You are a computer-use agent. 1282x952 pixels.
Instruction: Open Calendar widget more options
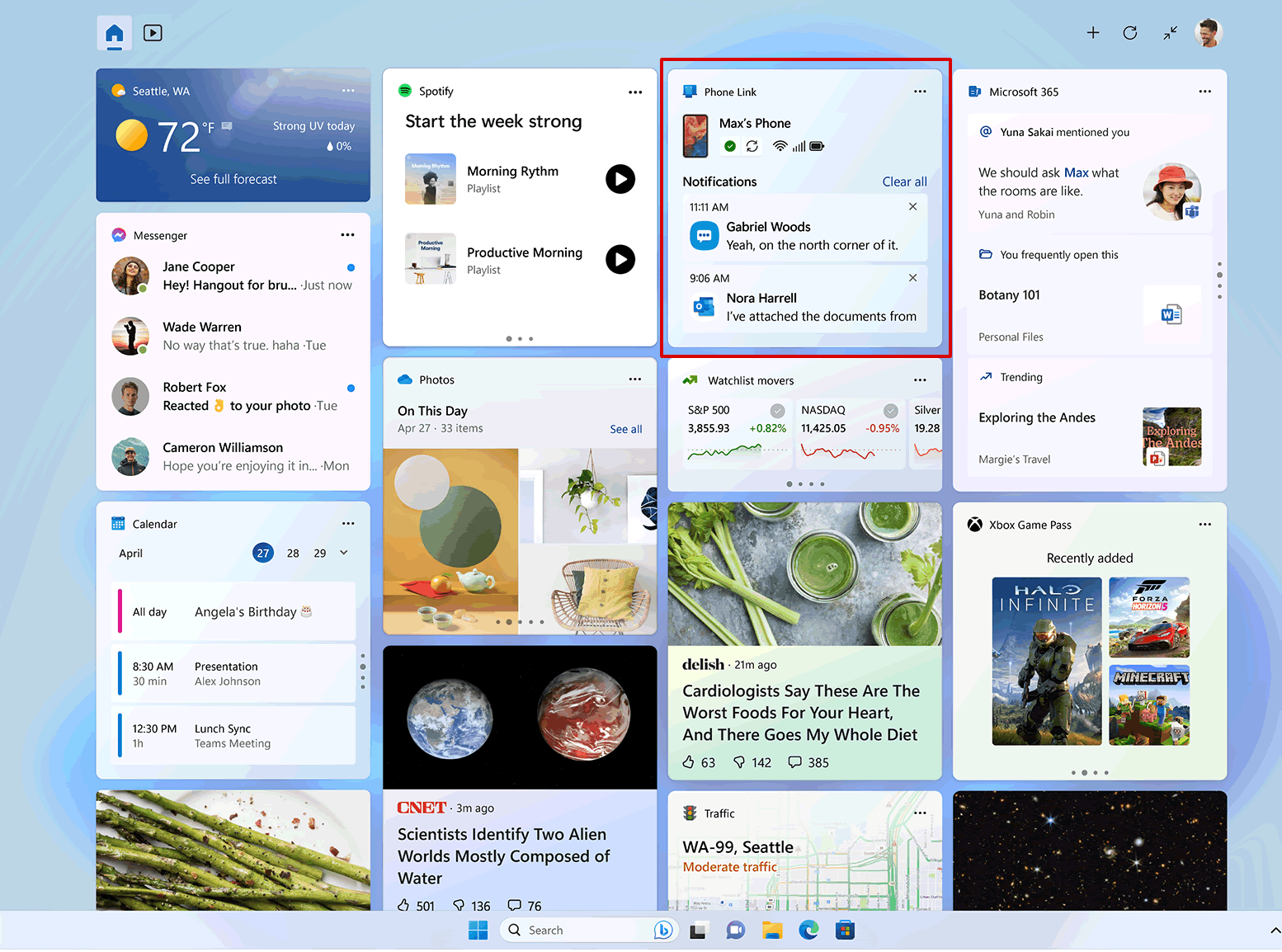(x=348, y=524)
